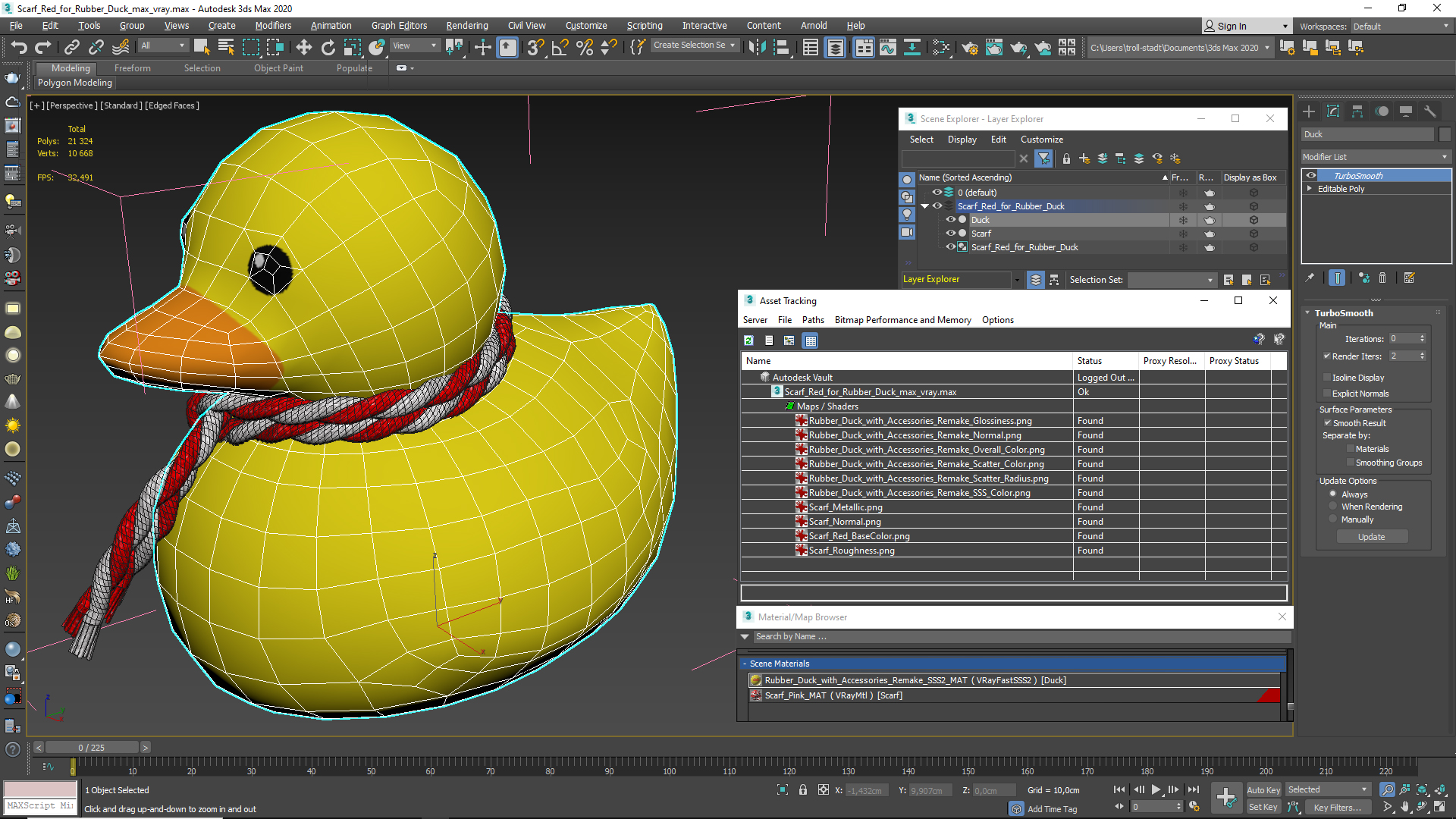
Task: Click the time slider 0 / 225 handle
Action: 92,748
